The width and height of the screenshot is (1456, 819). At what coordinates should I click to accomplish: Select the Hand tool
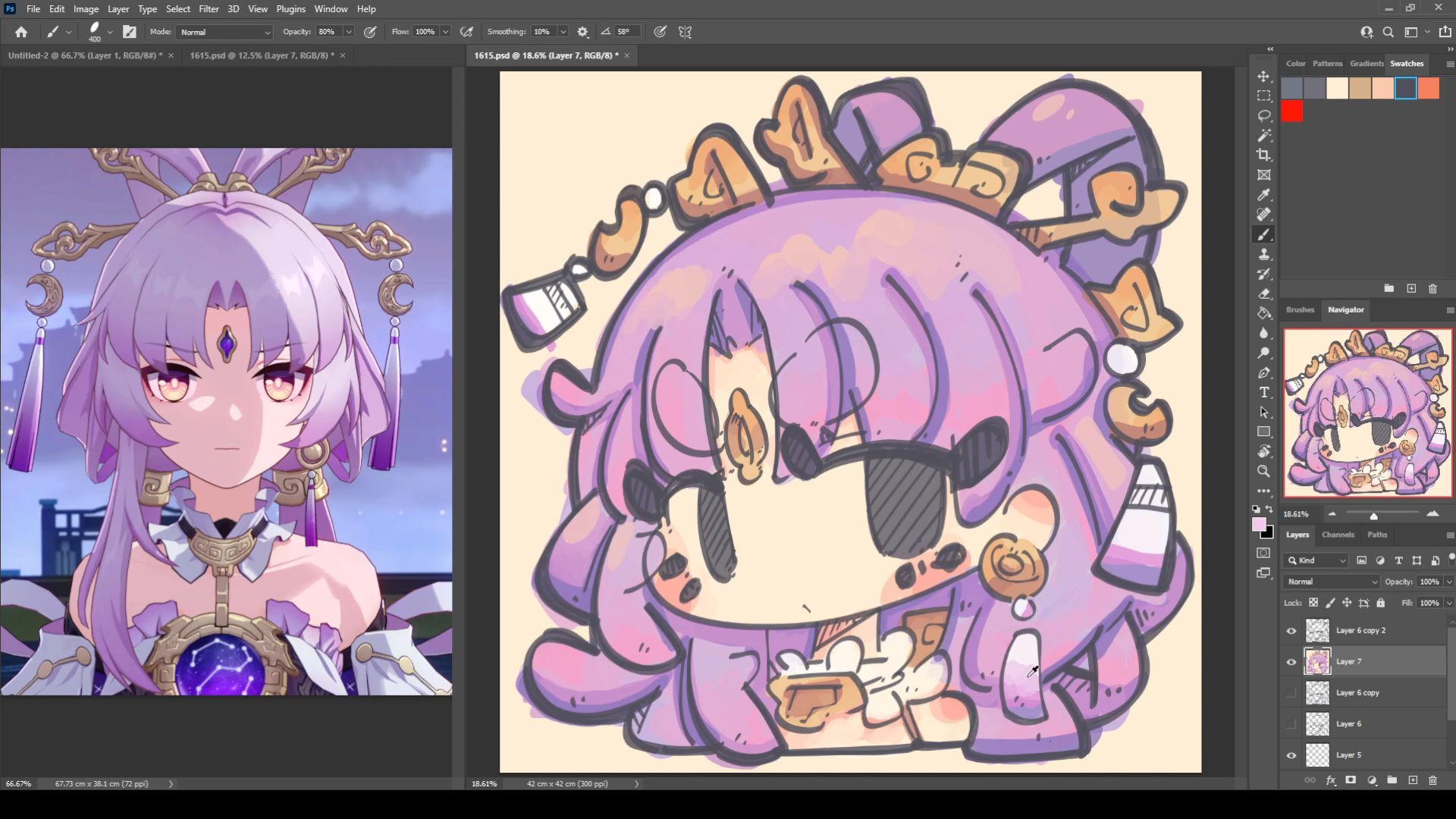(1264, 451)
